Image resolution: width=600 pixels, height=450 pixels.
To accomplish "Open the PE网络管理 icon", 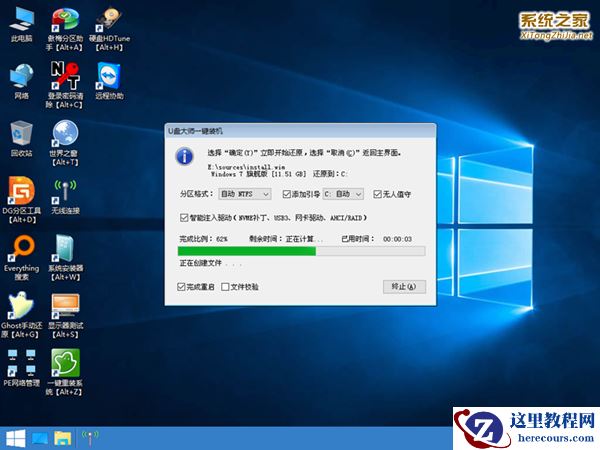I will [x=21, y=367].
